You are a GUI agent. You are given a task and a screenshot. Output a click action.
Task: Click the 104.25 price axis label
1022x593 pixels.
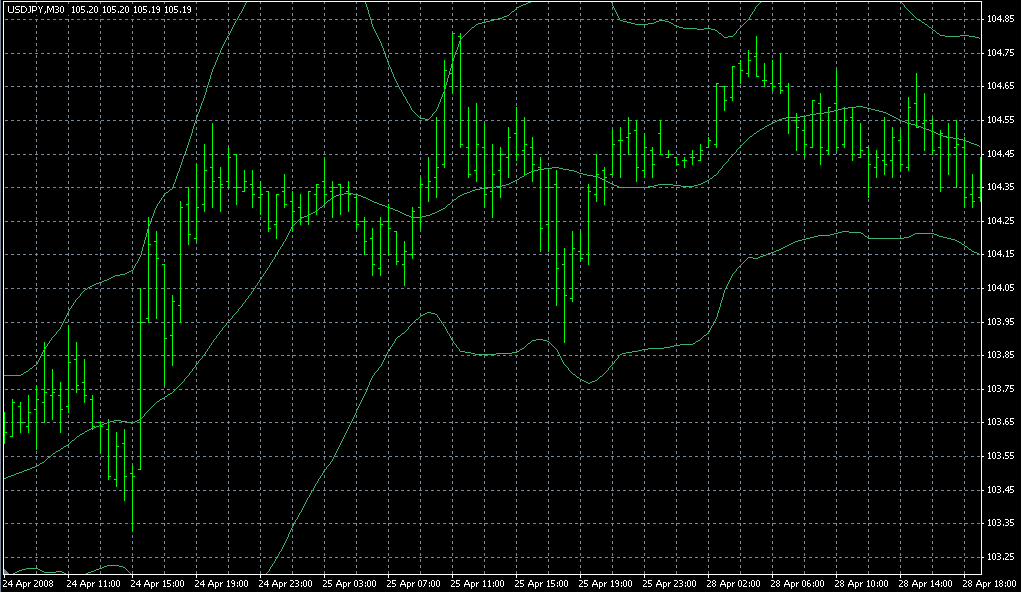tap(1000, 221)
